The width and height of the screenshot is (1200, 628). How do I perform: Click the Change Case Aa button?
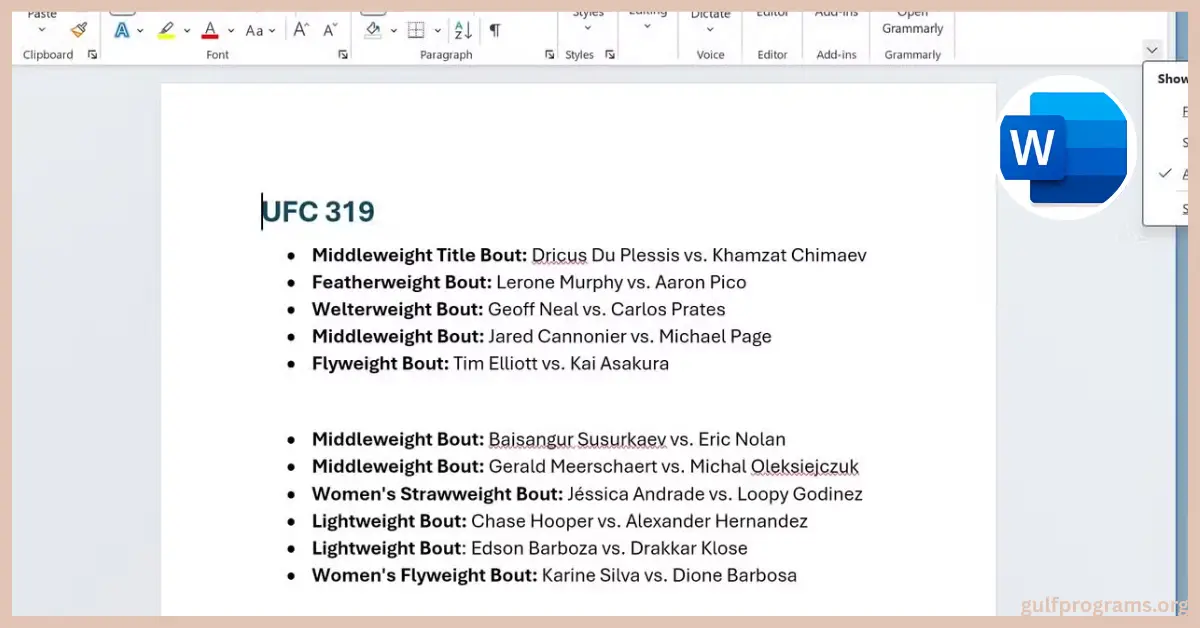coord(255,30)
